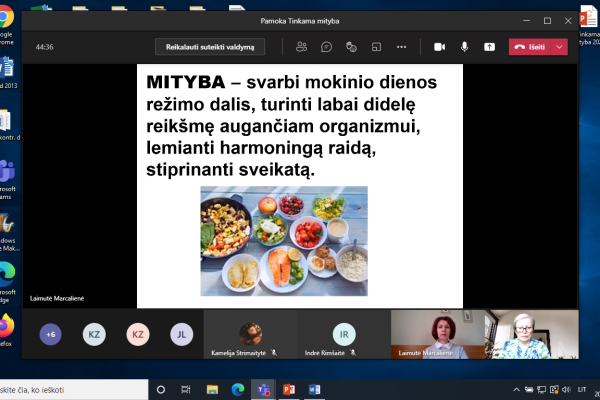This screenshot has height=400, width=600.
Task: Open the volume control in system tray
Action: (x=566, y=390)
